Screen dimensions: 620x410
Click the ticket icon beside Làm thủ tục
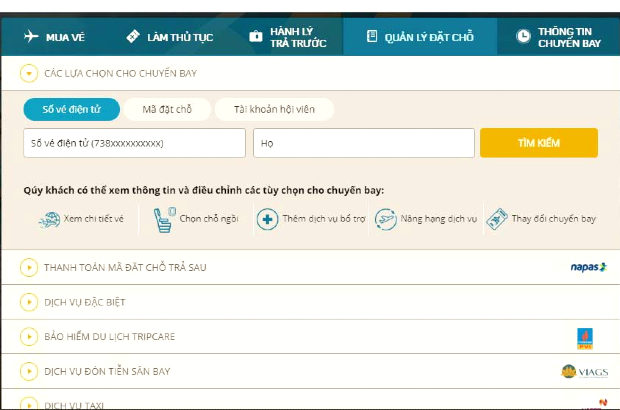coord(133,36)
